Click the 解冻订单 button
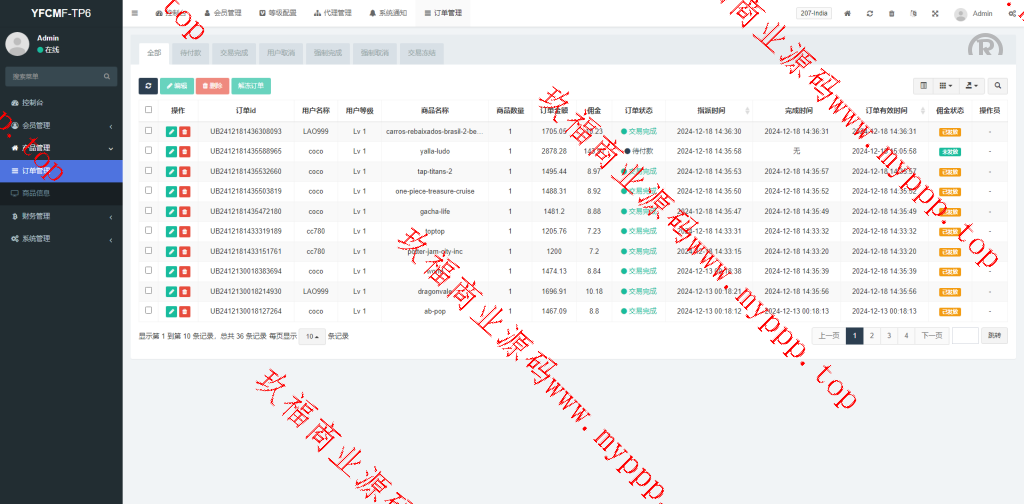1024x504 pixels. tap(251, 87)
